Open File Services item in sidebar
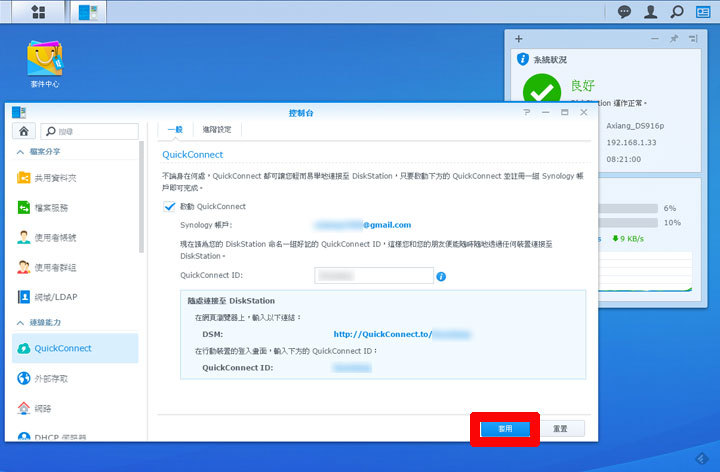 (x=75, y=208)
